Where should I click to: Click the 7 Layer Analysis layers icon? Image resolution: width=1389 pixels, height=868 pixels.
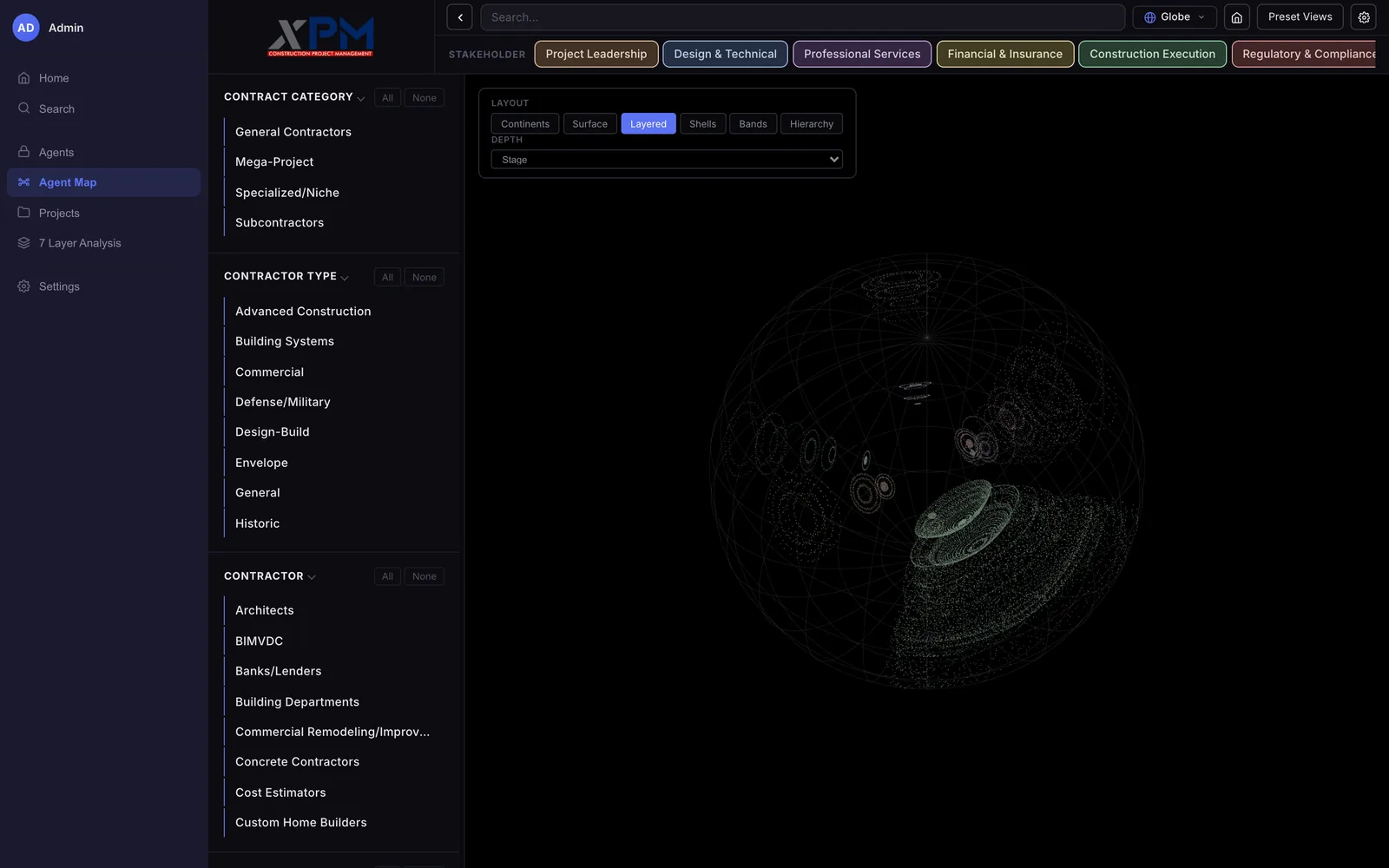pyautogui.click(x=24, y=243)
